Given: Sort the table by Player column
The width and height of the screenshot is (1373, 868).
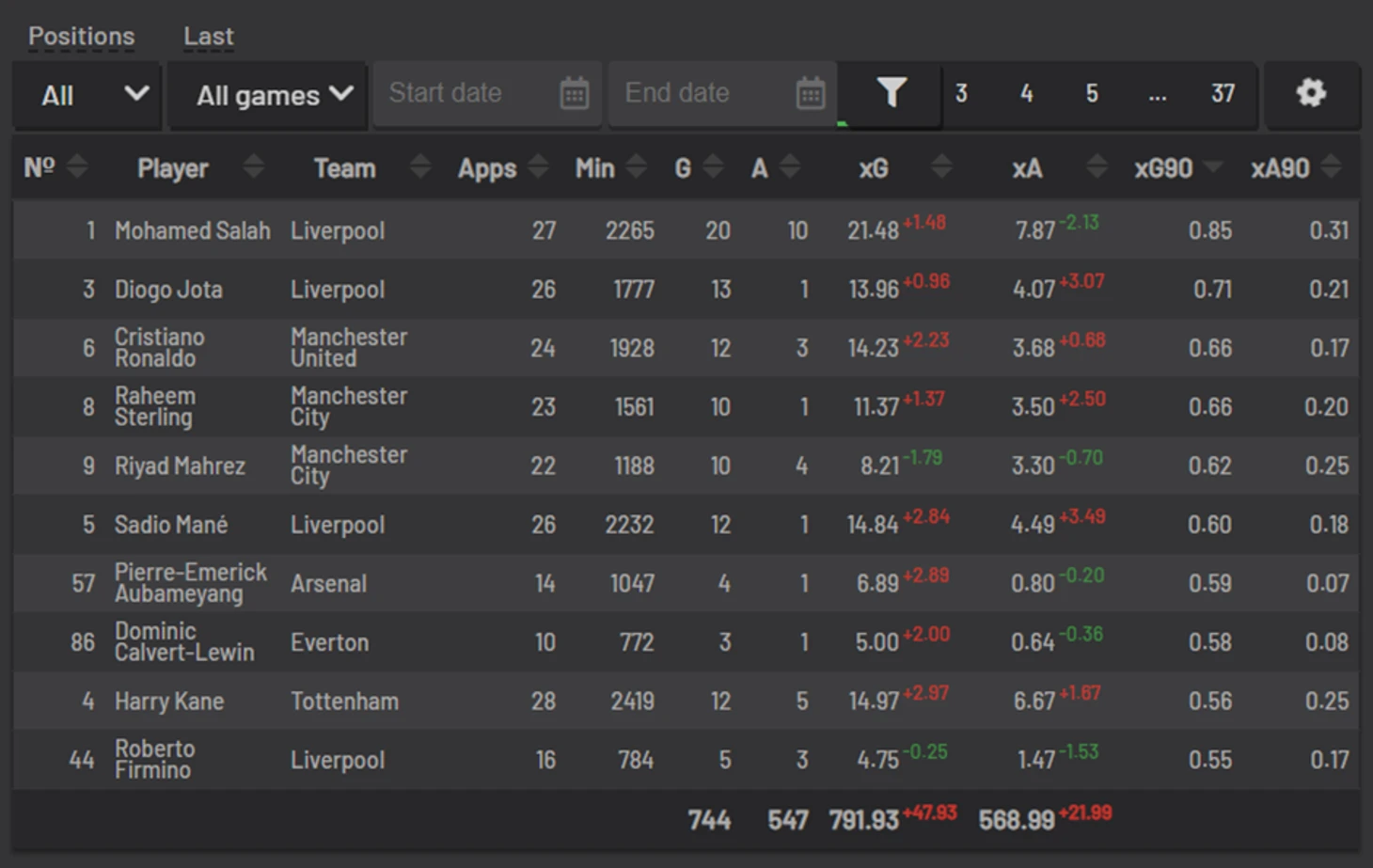Looking at the screenshot, I should pyautogui.click(x=253, y=167).
